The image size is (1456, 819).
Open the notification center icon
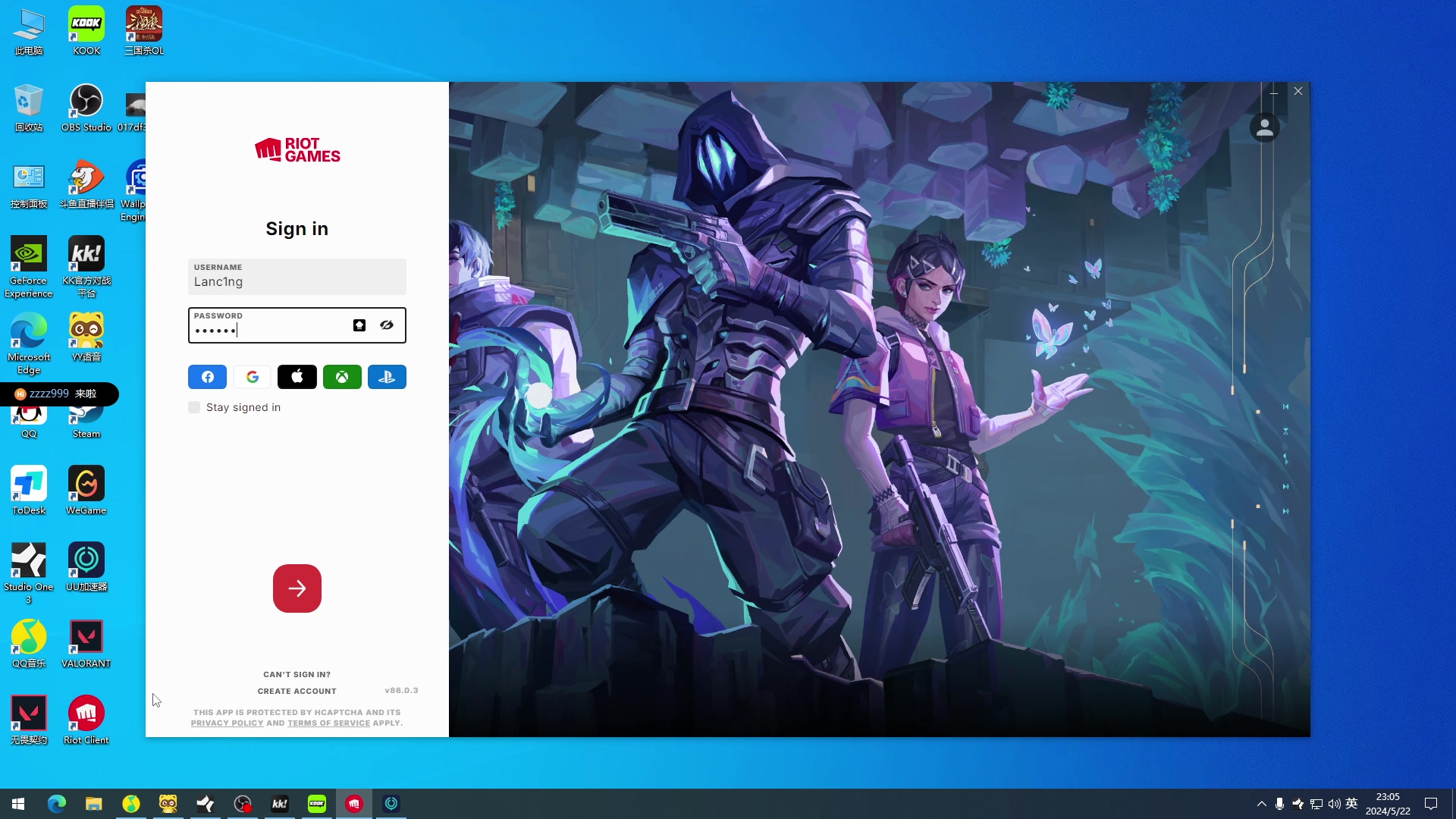[1431, 804]
